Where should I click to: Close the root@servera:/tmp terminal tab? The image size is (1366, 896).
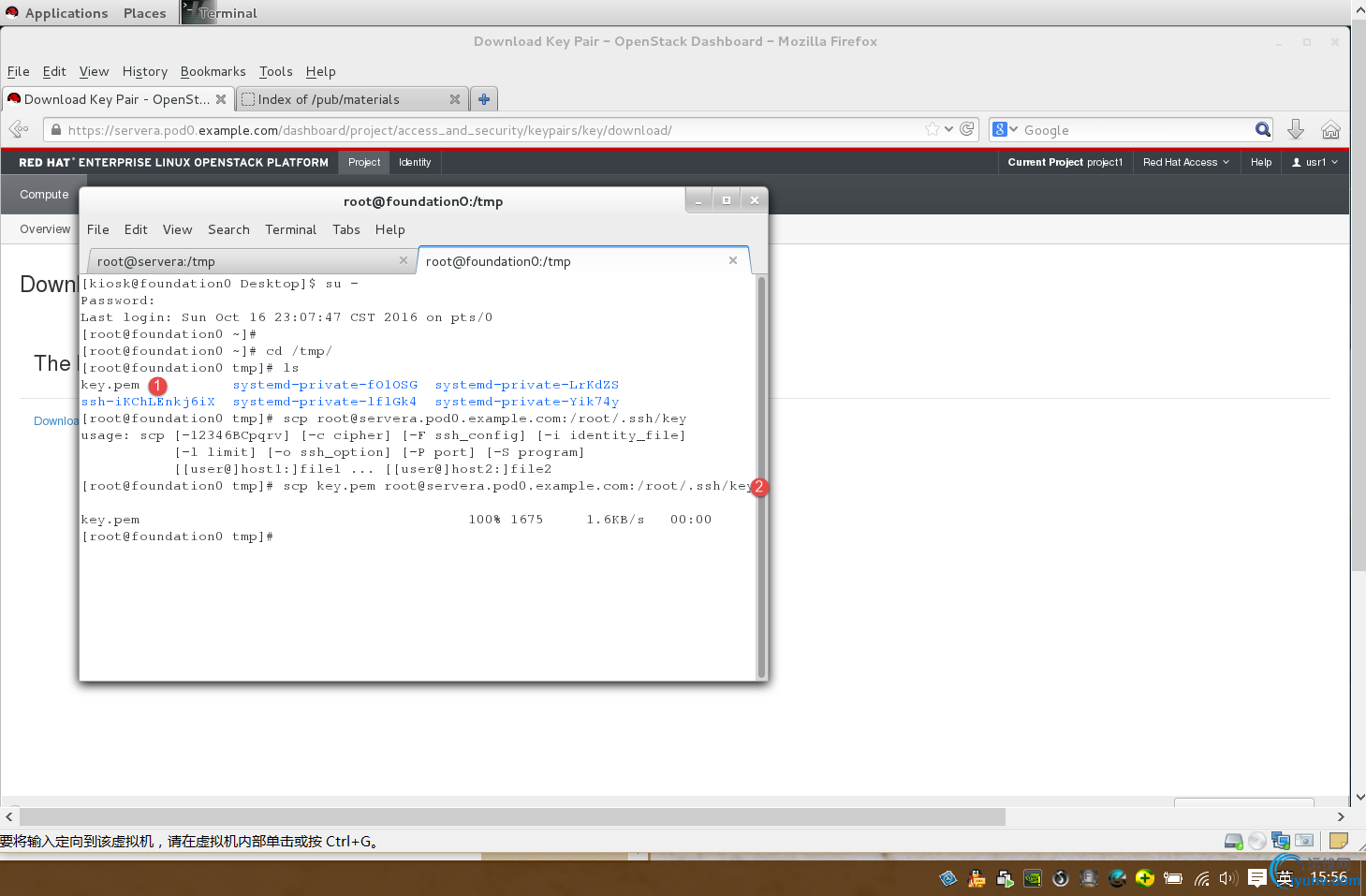pyautogui.click(x=404, y=260)
